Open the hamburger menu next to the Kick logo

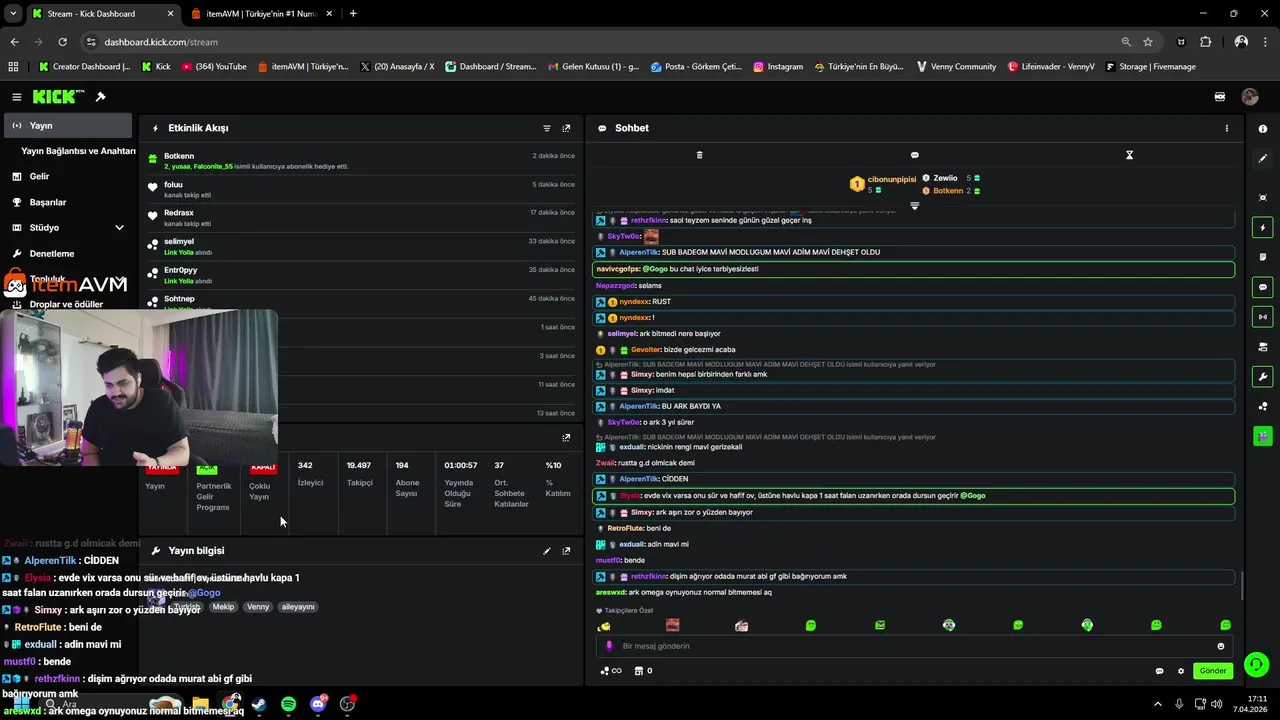[x=17, y=97]
